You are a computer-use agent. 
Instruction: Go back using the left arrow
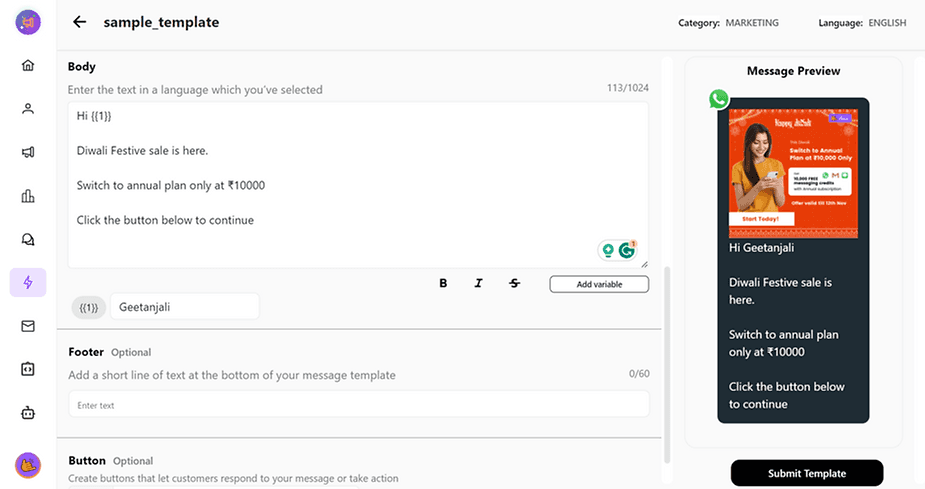[79, 22]
